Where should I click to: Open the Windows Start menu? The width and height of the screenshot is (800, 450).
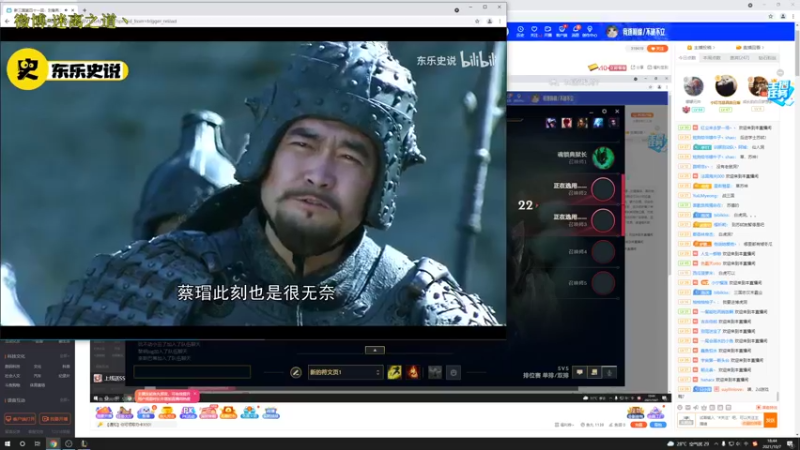(7, 444)
